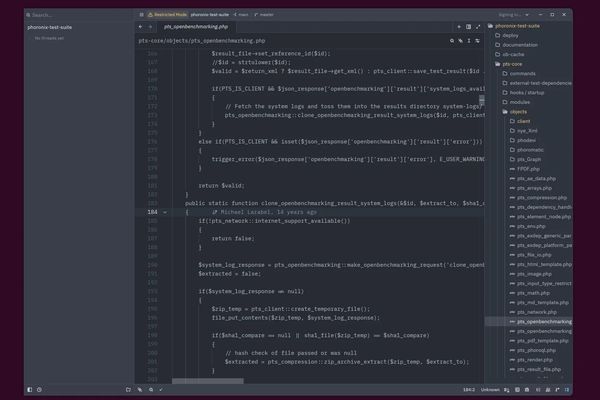Go back with the left arrow in tab bar
Image resolution: width=600 pixels, height=400 pixels.
coord(140,27)
